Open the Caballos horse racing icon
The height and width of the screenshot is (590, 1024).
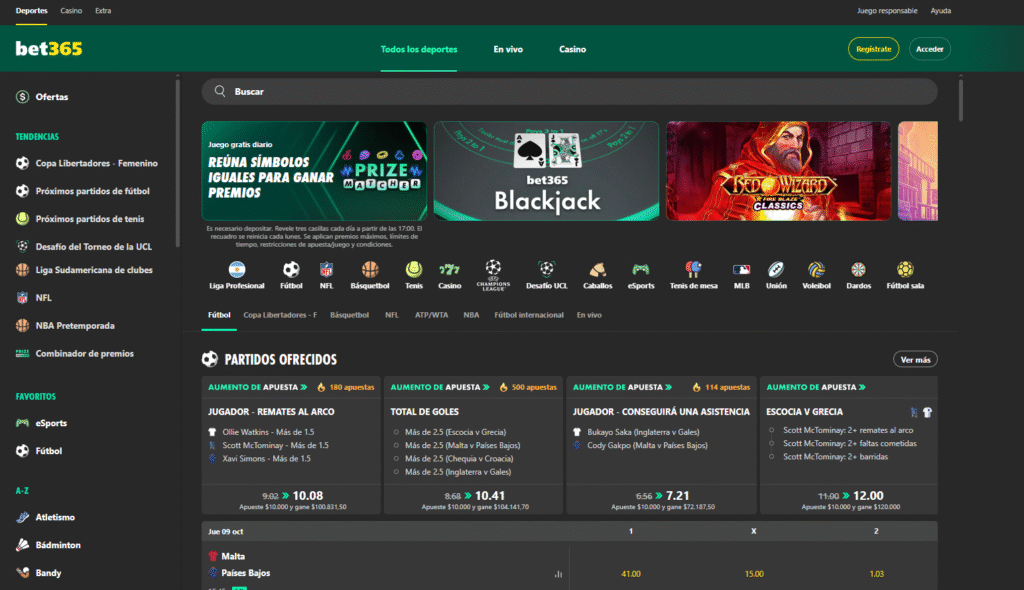(x=597, y=272)
